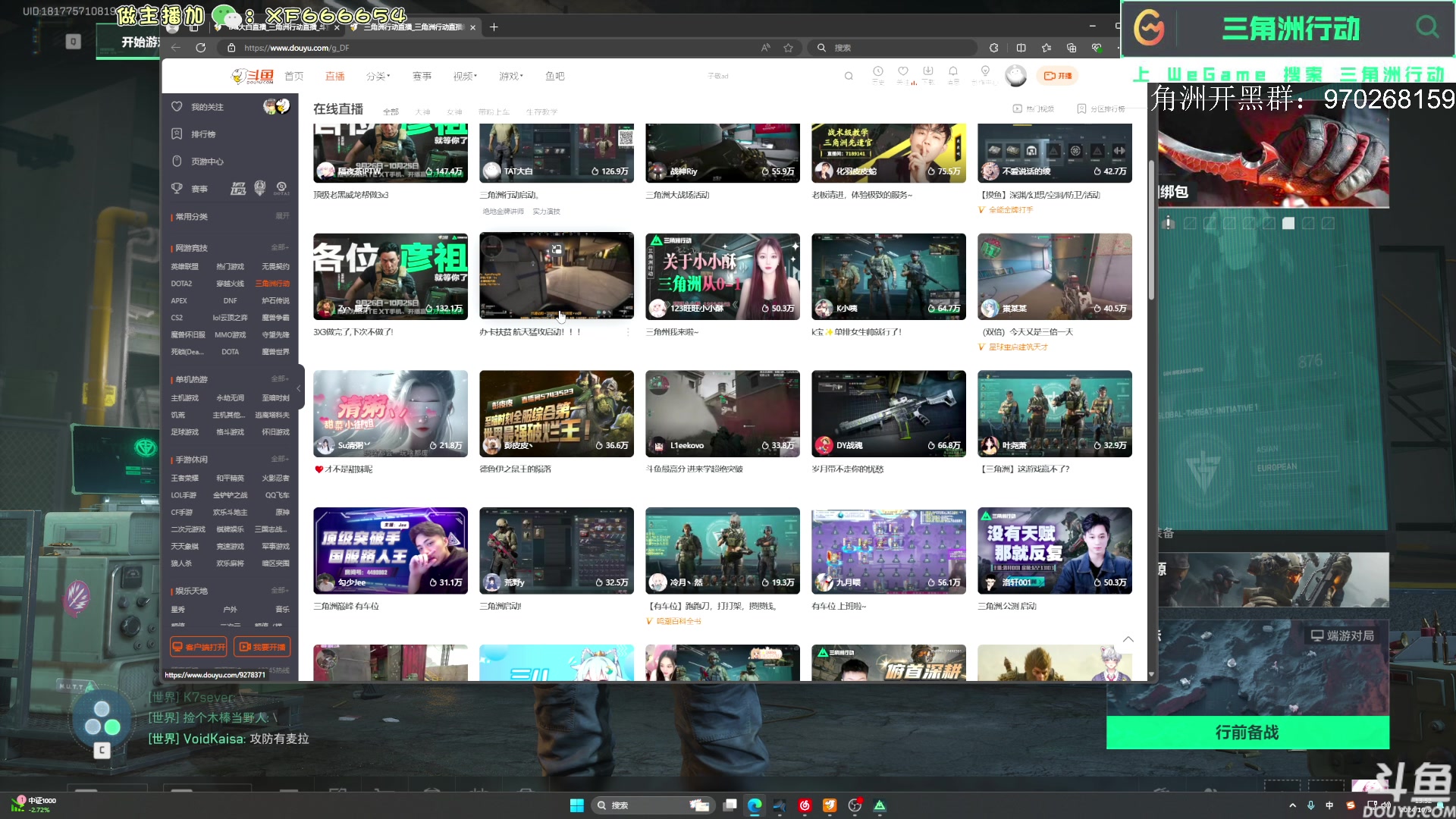The image size is (1456, 819).
Task: Filter streams by 全部 tab
Action: (391, 111)
